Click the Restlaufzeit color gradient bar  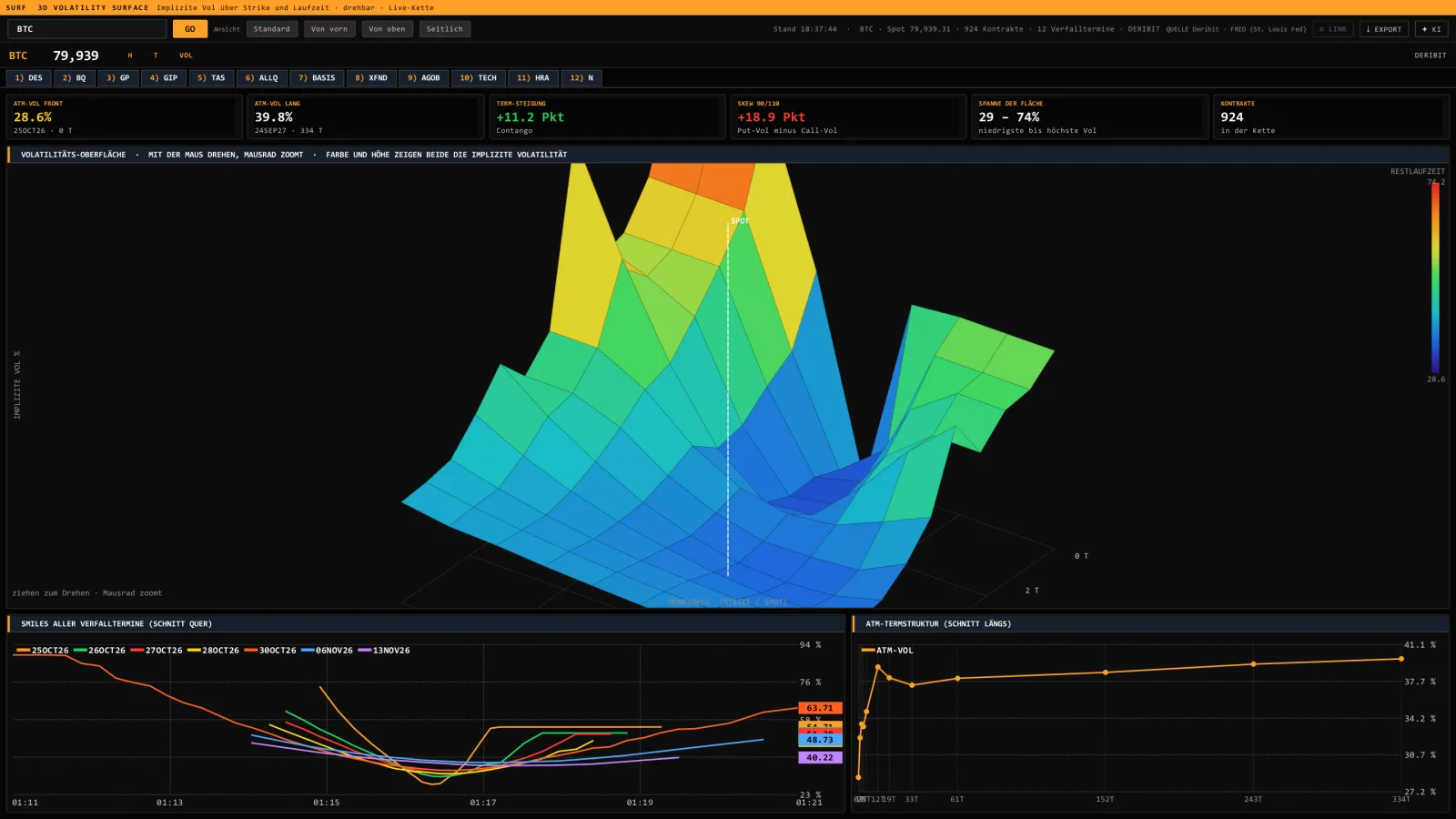coord(1435,278)
